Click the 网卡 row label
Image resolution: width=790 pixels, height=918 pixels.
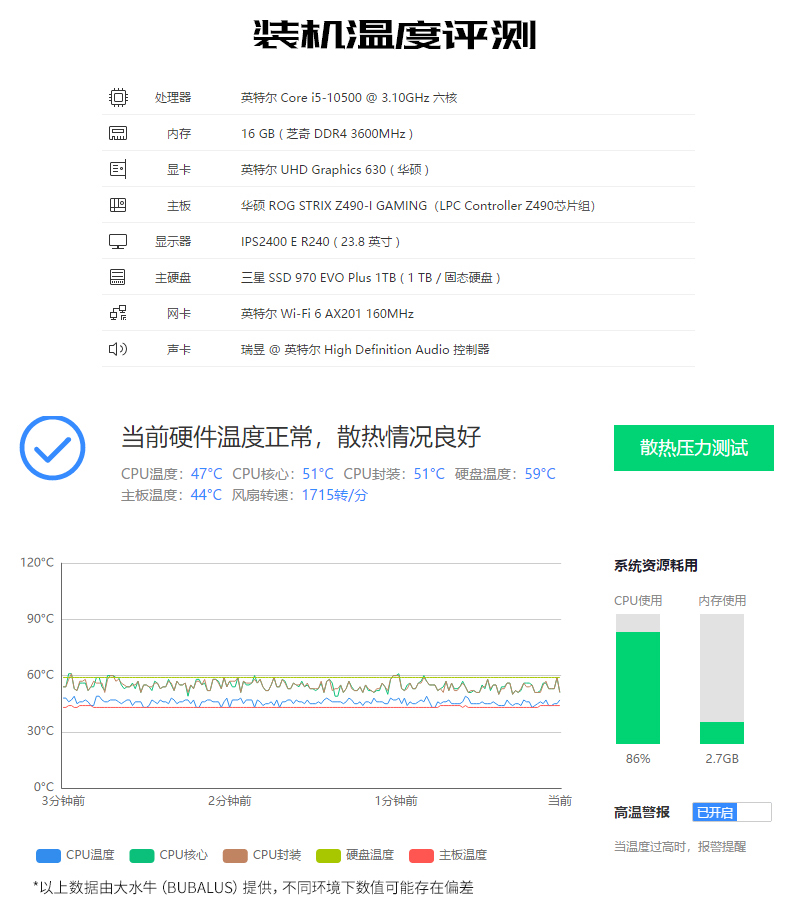point(179,313)
